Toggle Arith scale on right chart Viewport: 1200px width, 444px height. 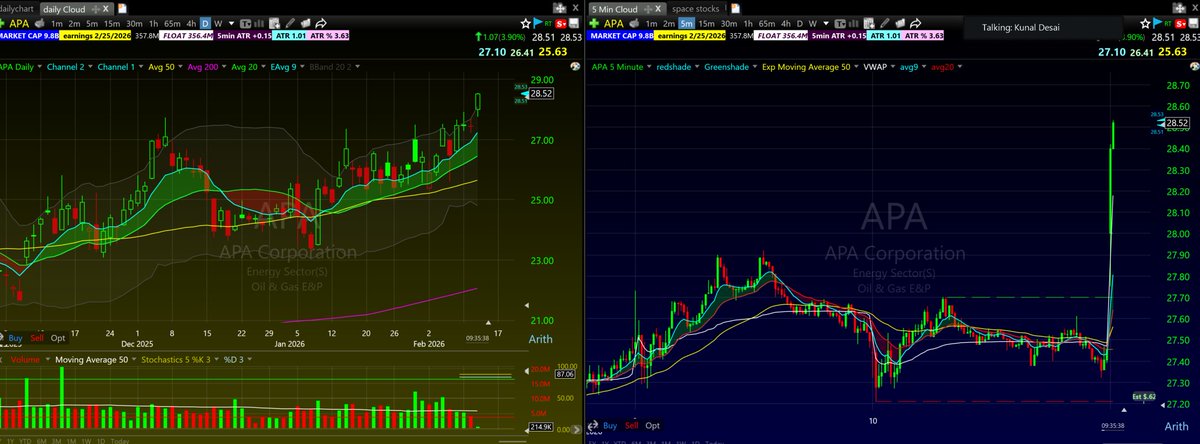click(1176, 425)
